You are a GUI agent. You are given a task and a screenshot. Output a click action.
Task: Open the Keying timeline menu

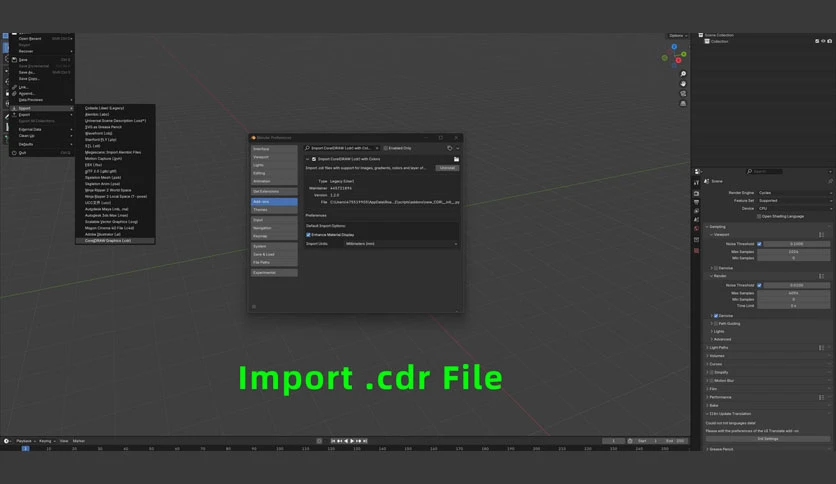47,441
